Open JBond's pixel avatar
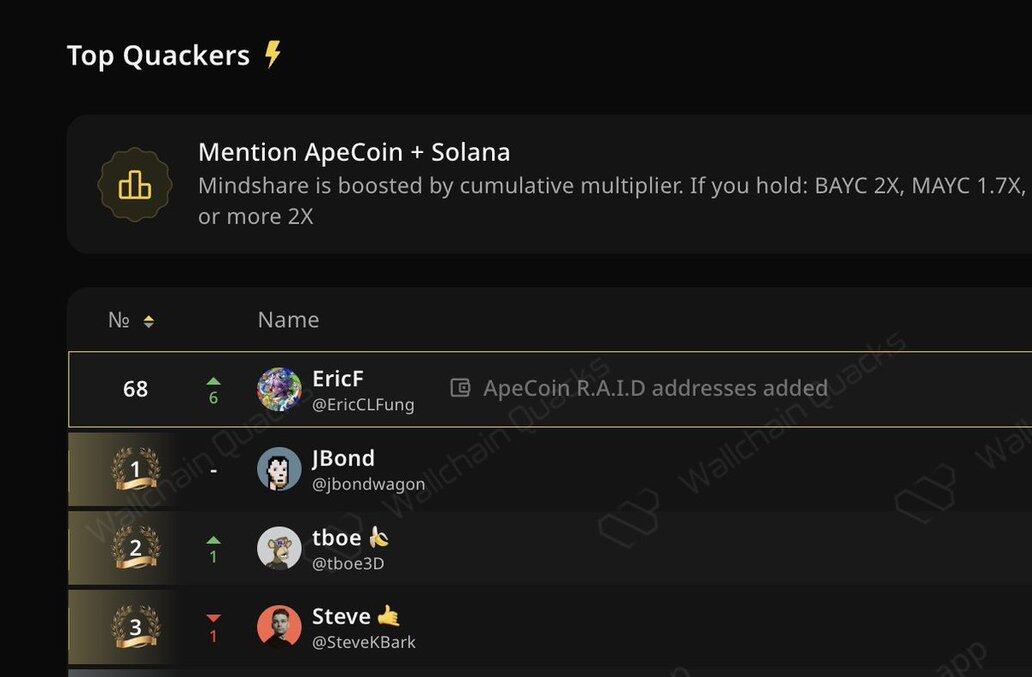Image resolution: width=1032 pixels, height=677 pixels. (x=279, y=468)
